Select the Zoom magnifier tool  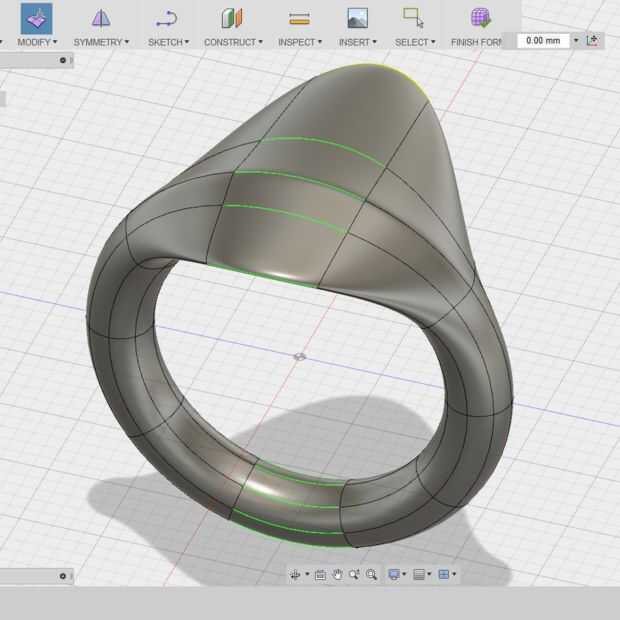(x=354, y=574)
